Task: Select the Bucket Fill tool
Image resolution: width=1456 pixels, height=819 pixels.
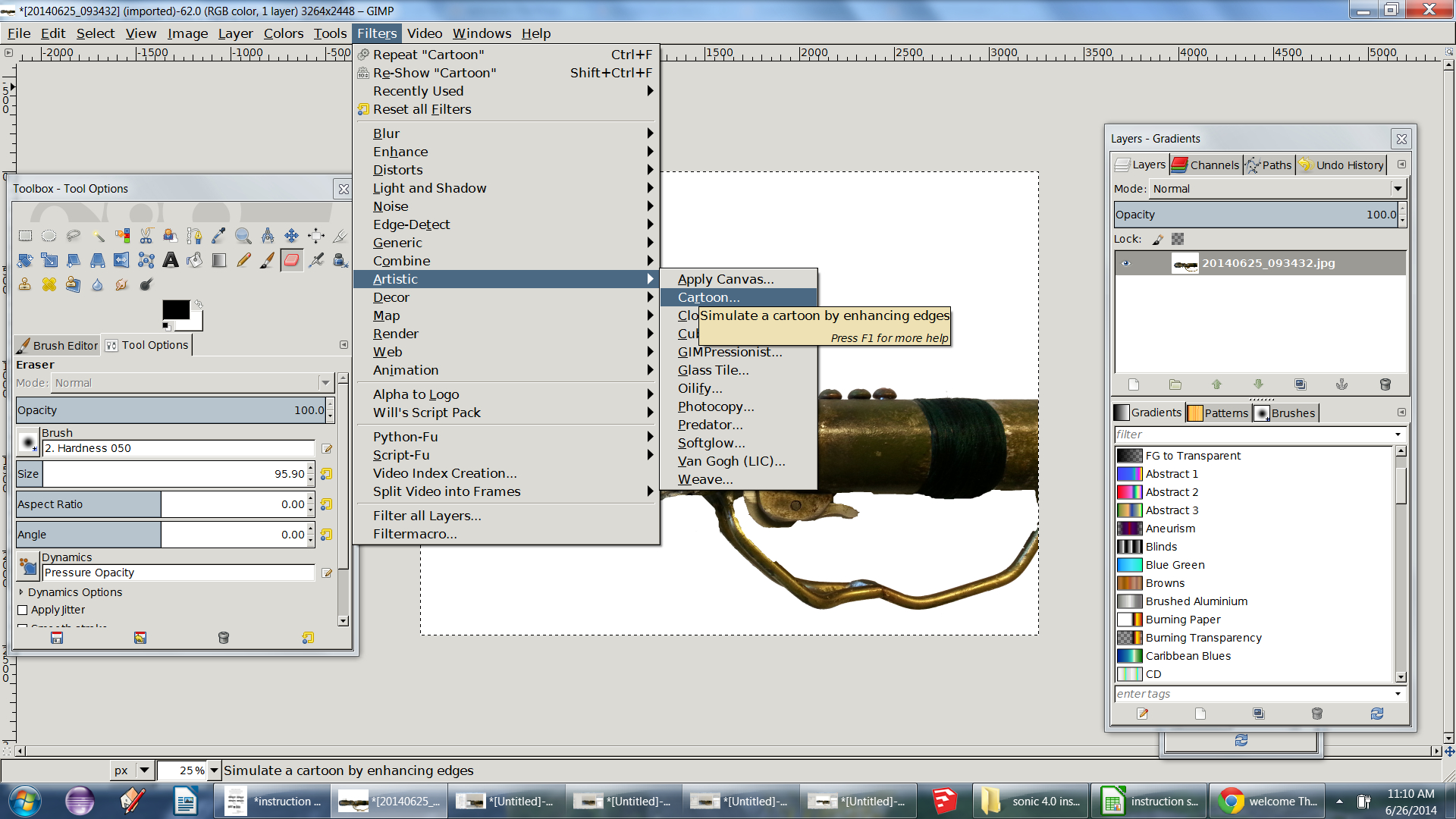Action: pos(195,260)
